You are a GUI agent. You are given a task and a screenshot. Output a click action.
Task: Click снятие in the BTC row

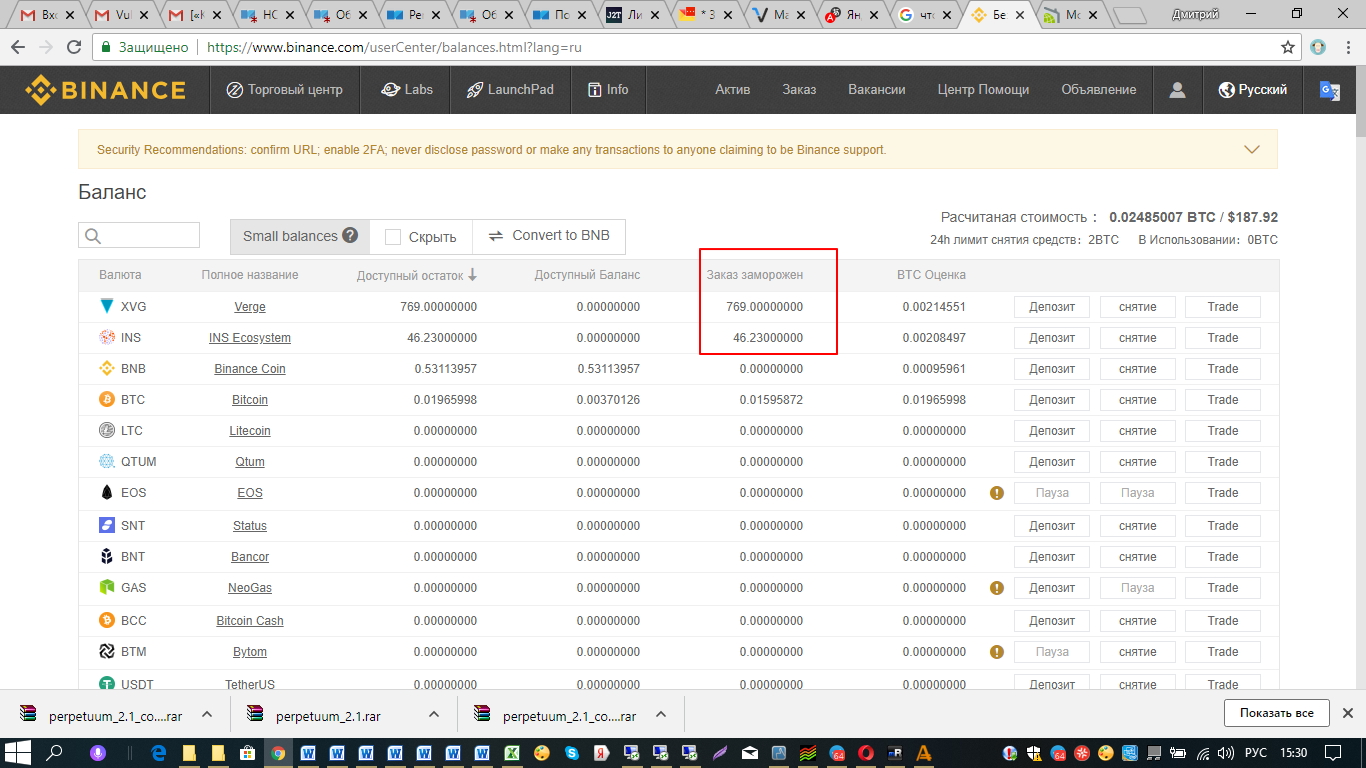(1138, 400)
